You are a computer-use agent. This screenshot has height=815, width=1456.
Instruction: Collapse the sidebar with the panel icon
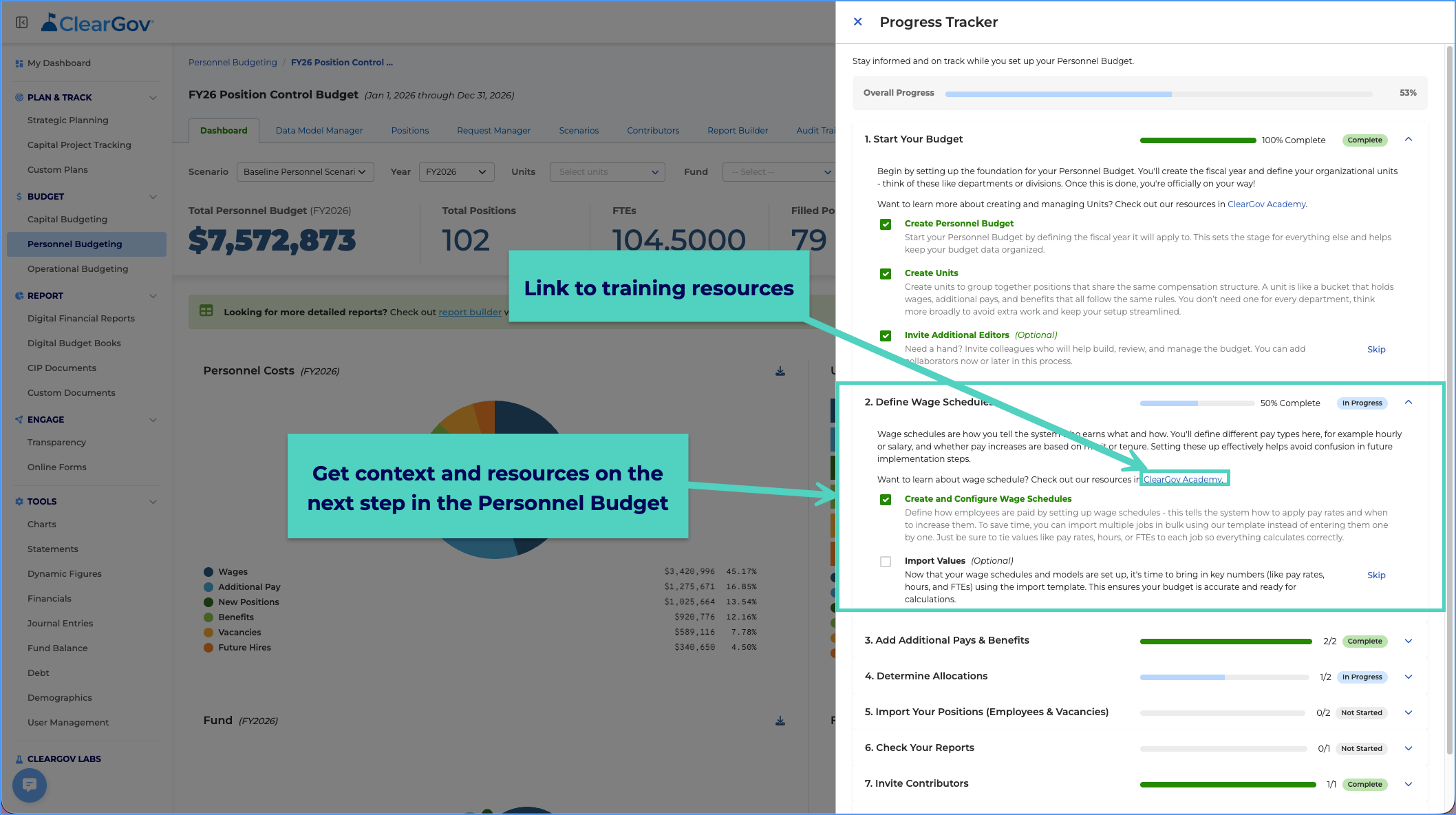point(22,23)
